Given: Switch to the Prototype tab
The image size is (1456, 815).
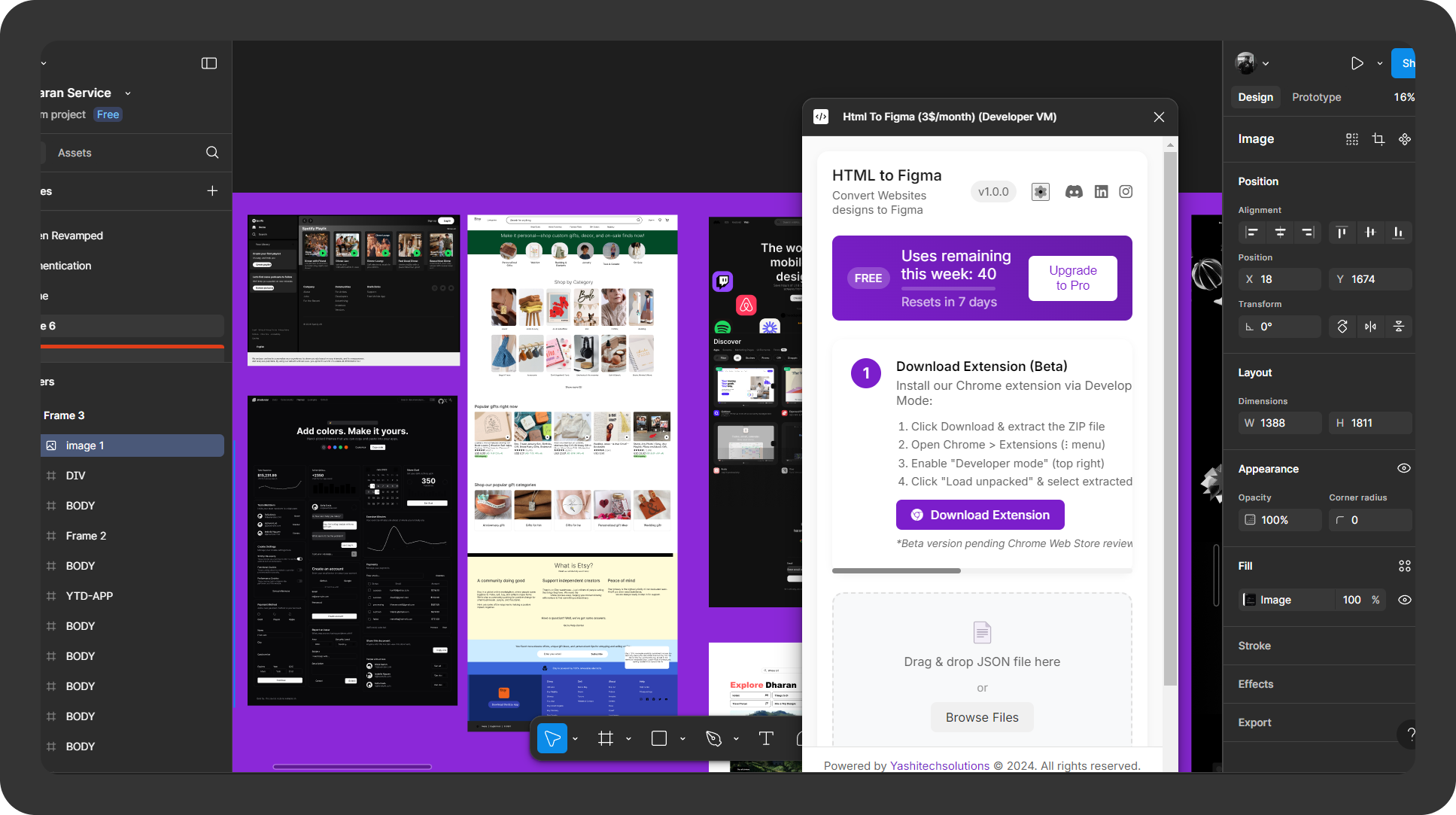Looking at the screenshot, I should [1317, 97].
